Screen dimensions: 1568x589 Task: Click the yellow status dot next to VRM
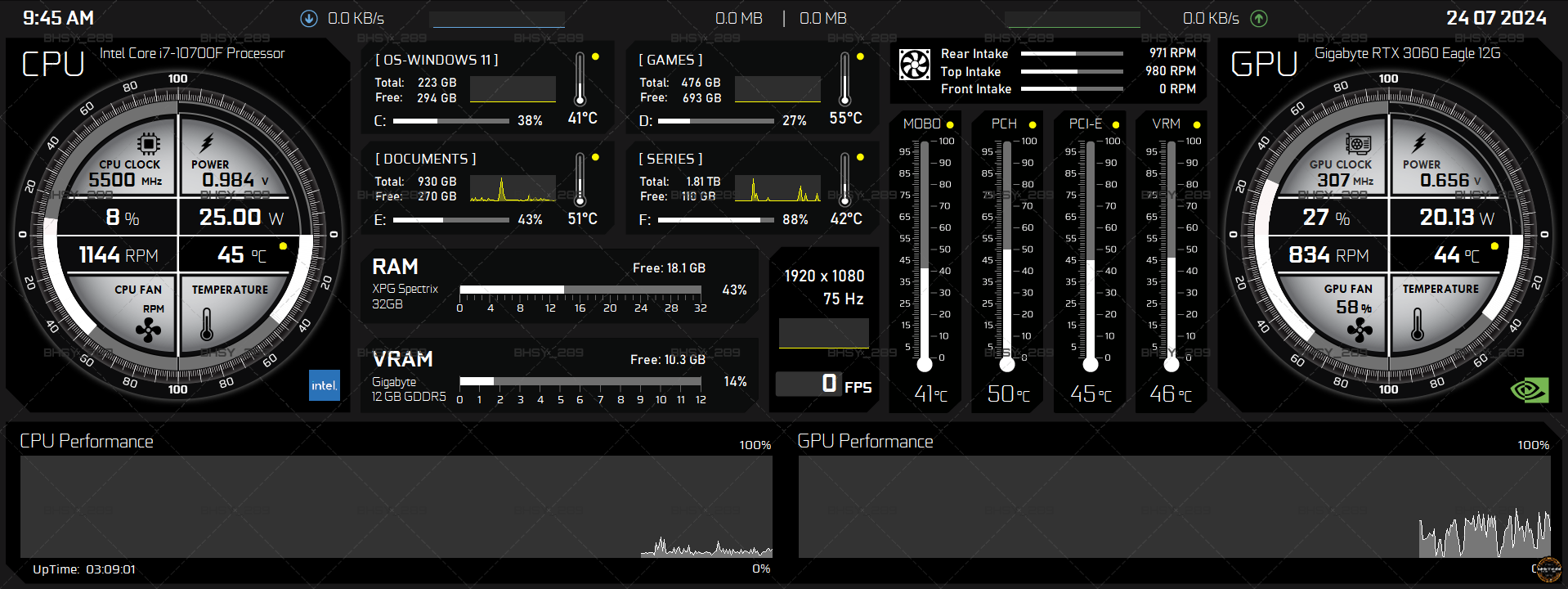pos(1197,125)
